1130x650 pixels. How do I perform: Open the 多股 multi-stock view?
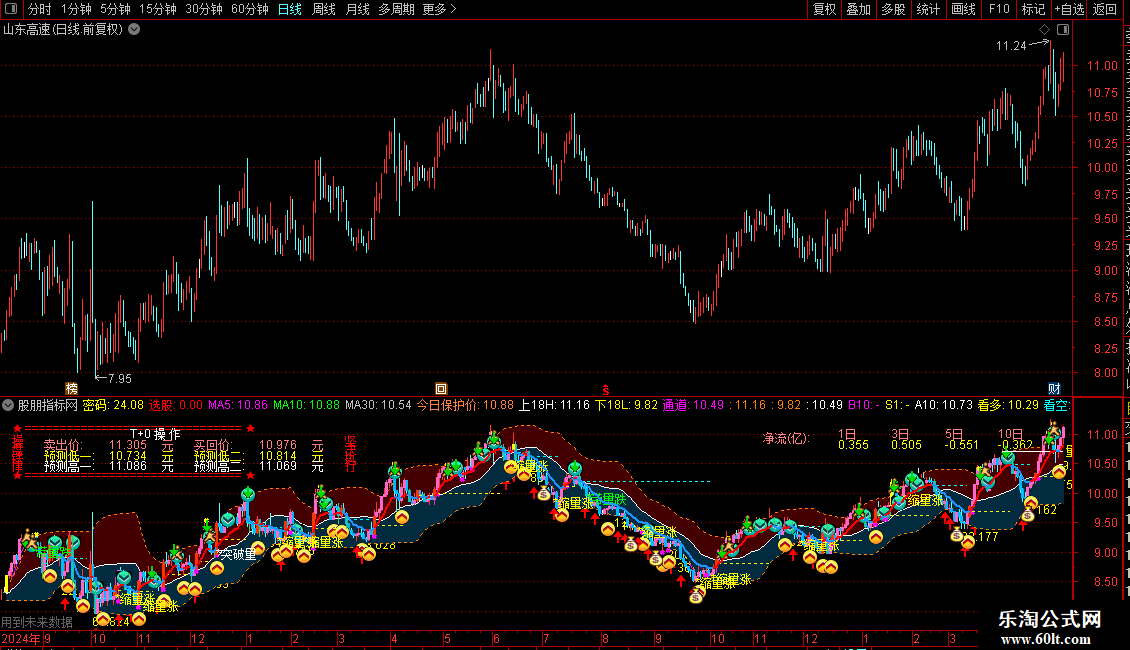pyautogui.click(x=894, y=9)
